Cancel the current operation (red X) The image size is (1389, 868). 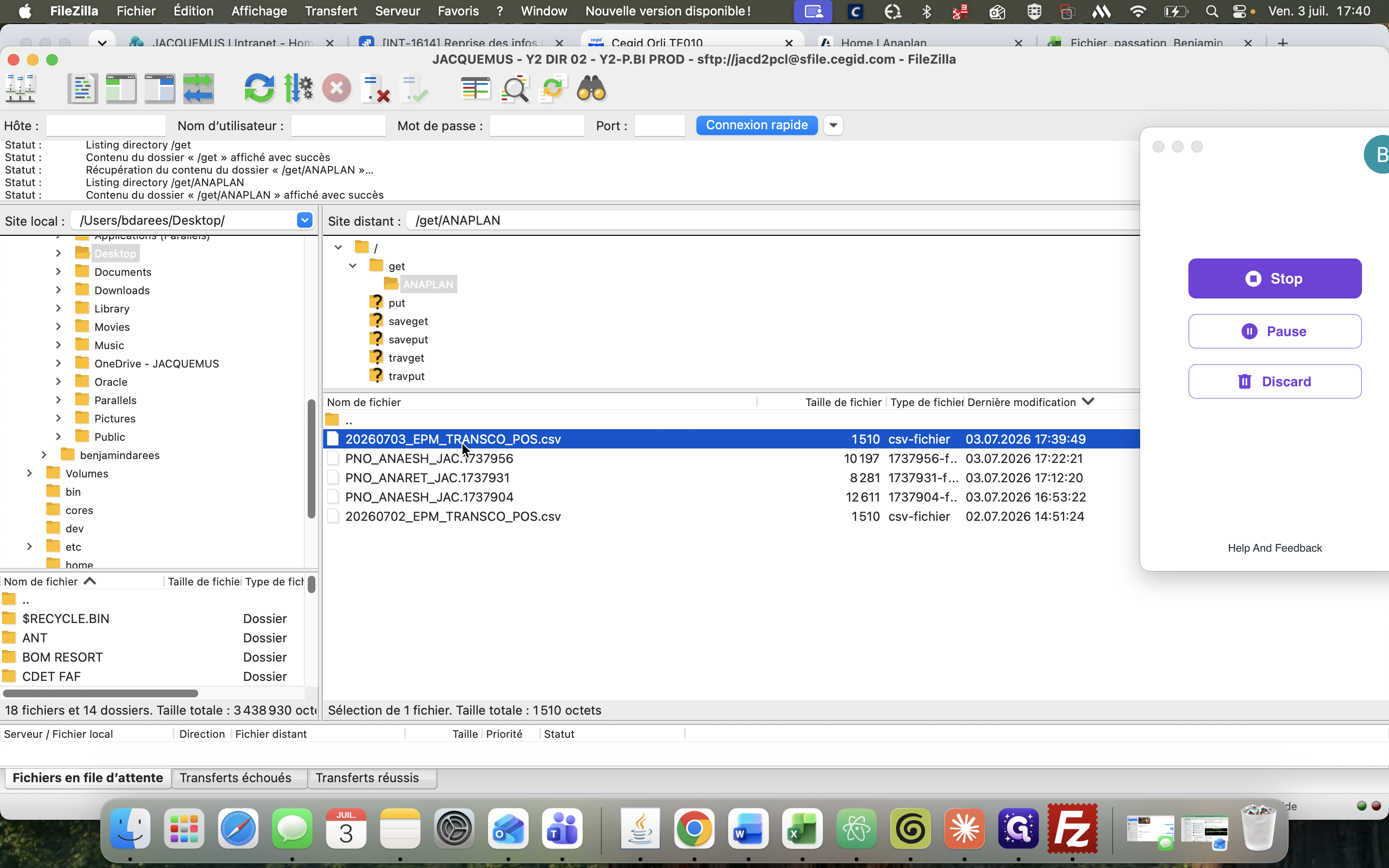pyautogui.click(x=337, y=89)
